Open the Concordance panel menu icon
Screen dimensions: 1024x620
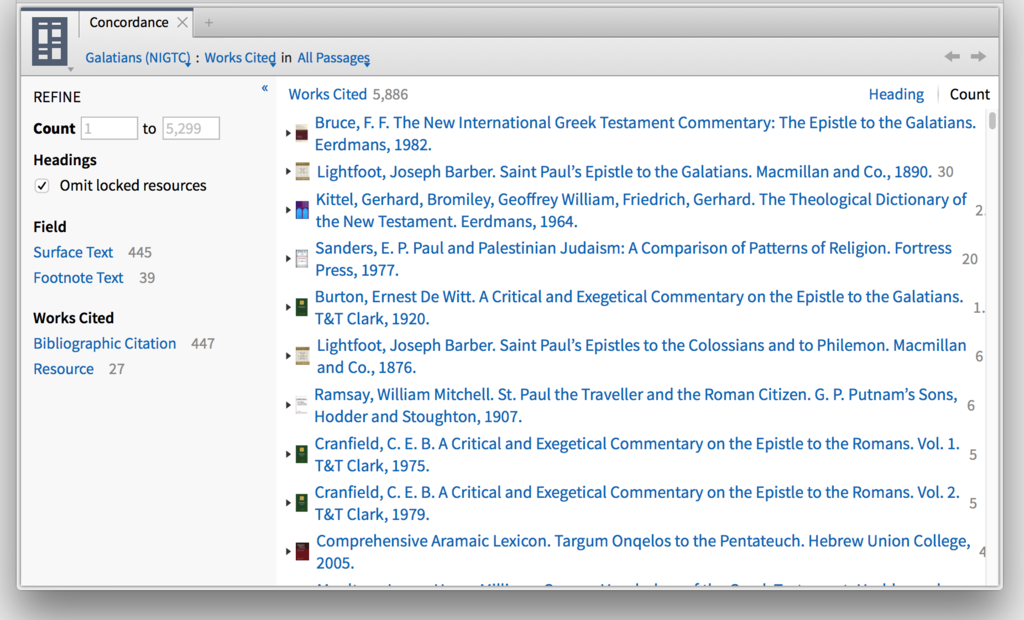point(50,40)
